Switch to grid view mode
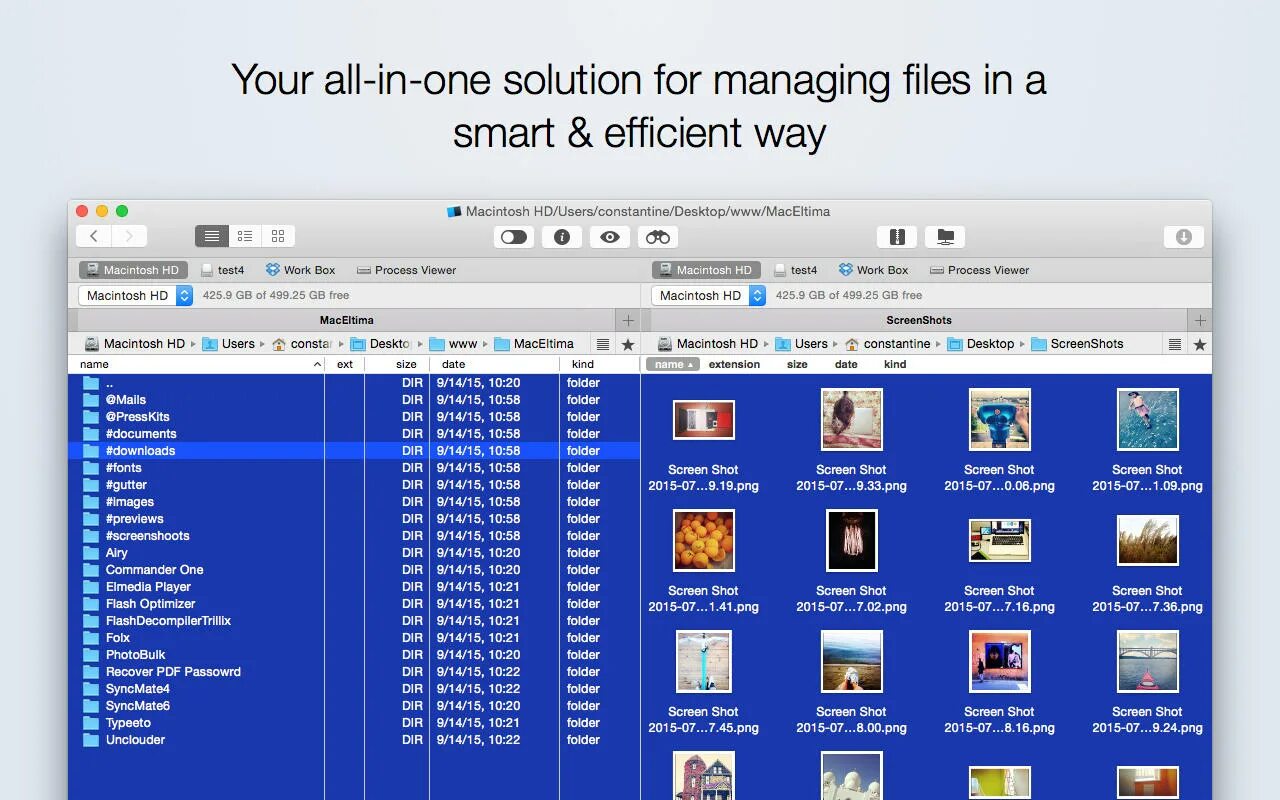 277,236
